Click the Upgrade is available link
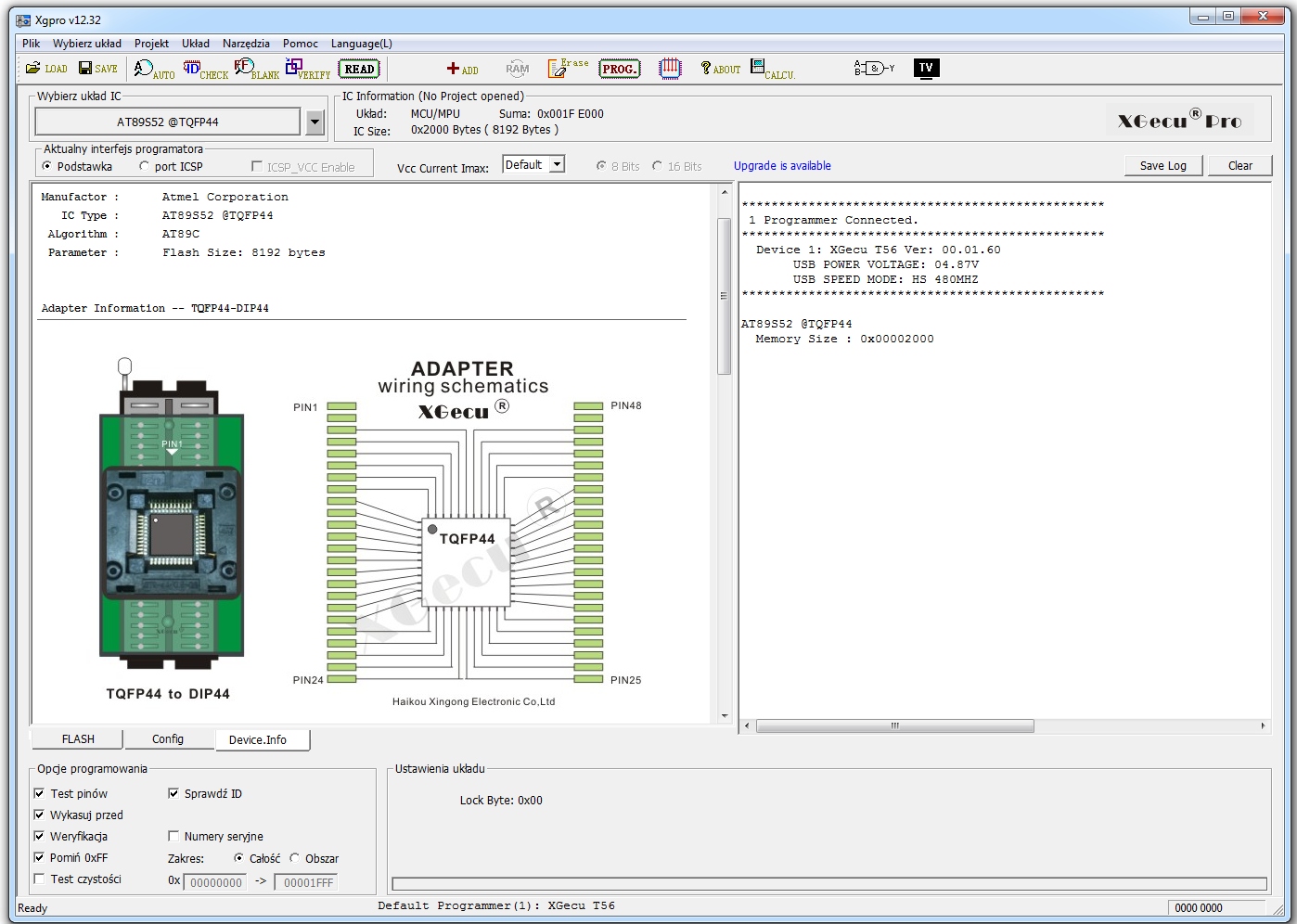 (x=782, y=166)
